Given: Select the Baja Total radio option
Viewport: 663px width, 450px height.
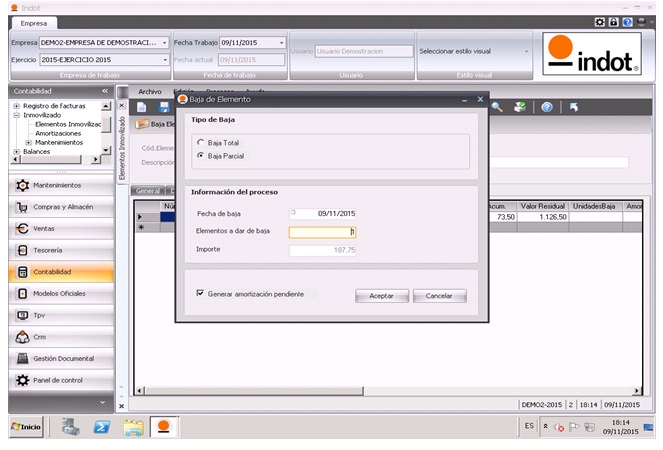Looking at the screenshot, I should (201, 143).
